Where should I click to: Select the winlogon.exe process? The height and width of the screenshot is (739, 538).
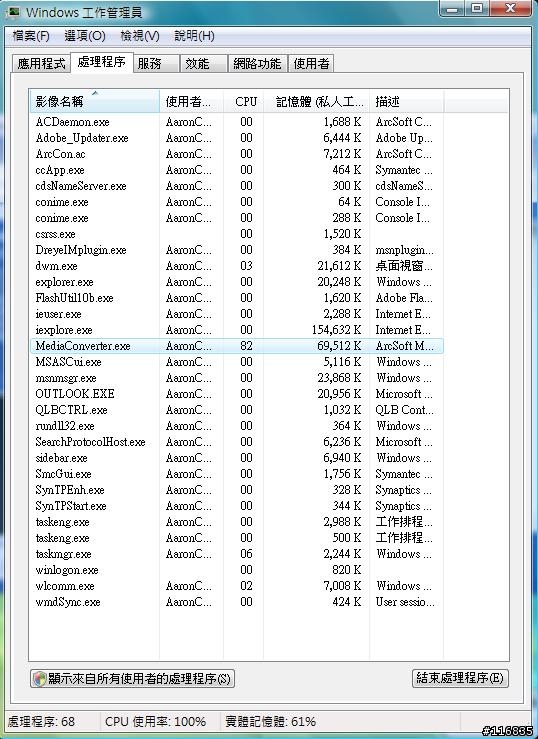click(236, 570)
